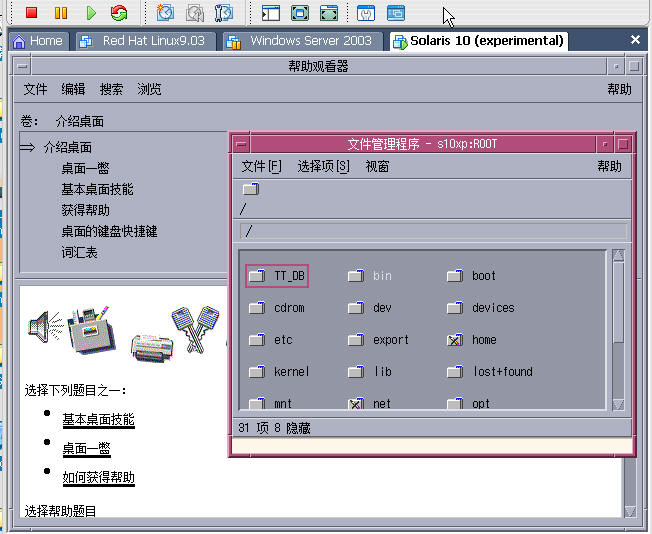Select the etc folder icon
Viewport: 652px width, 534px height.
[257, 340]
